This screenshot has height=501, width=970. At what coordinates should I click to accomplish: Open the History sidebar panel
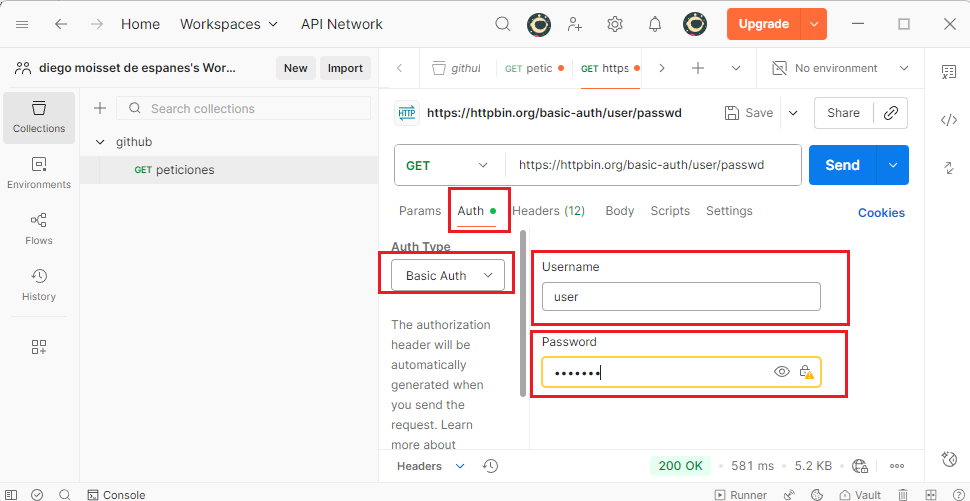coord(39,285)
